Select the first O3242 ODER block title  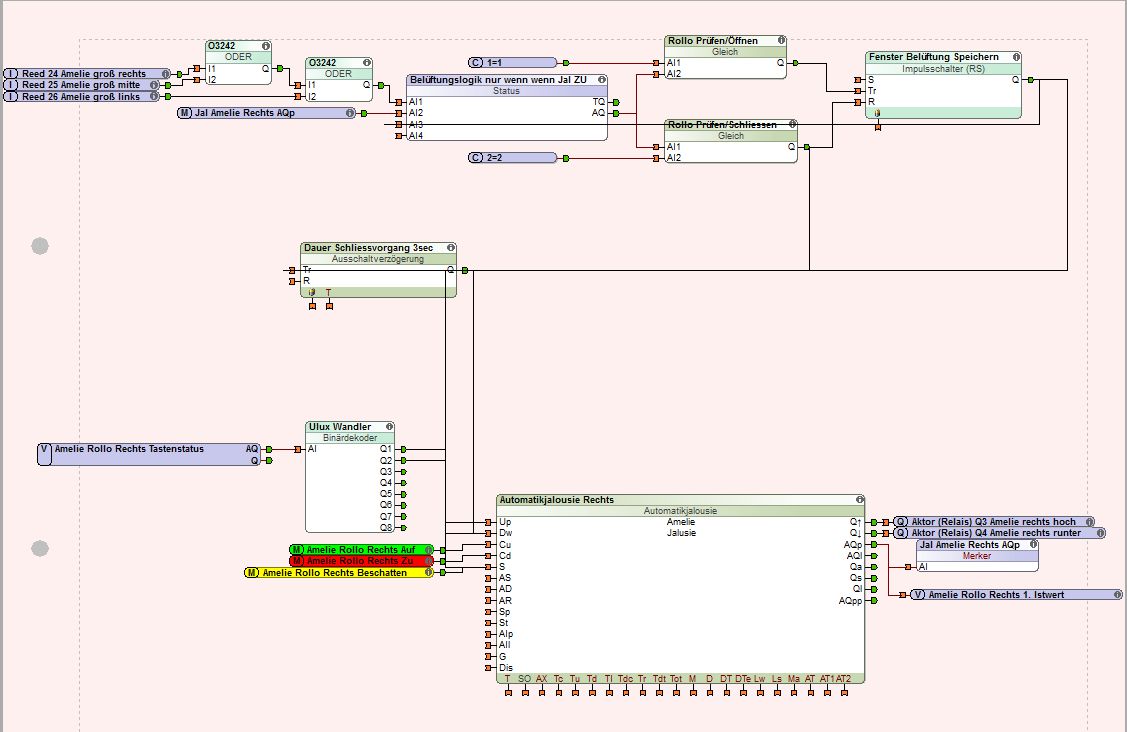point(221,45)
